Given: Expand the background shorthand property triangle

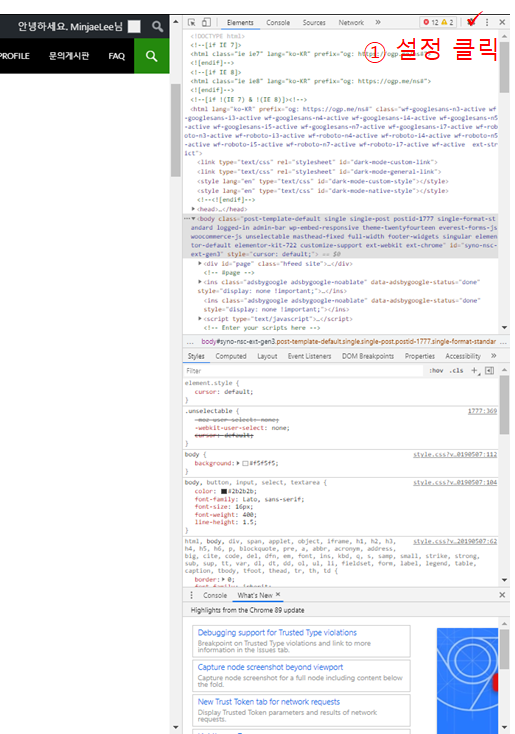Looking at the screenshot, I should [237, 463].
